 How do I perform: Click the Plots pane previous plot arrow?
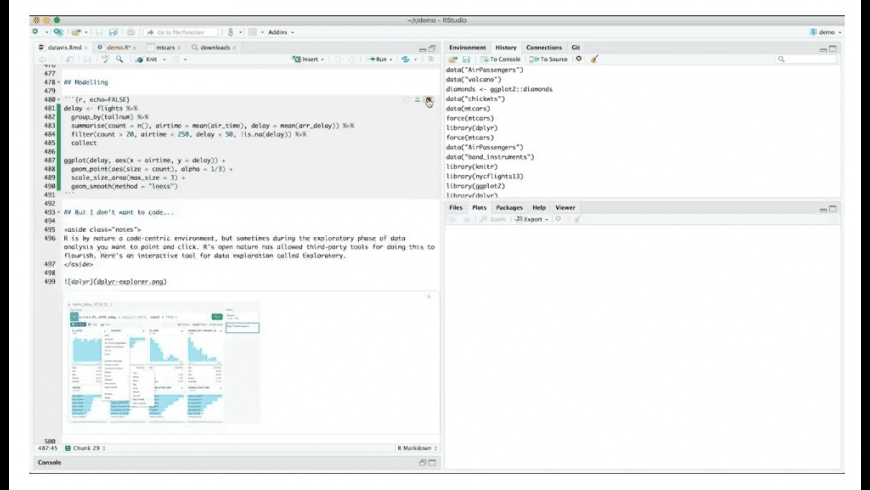point(453,219)
